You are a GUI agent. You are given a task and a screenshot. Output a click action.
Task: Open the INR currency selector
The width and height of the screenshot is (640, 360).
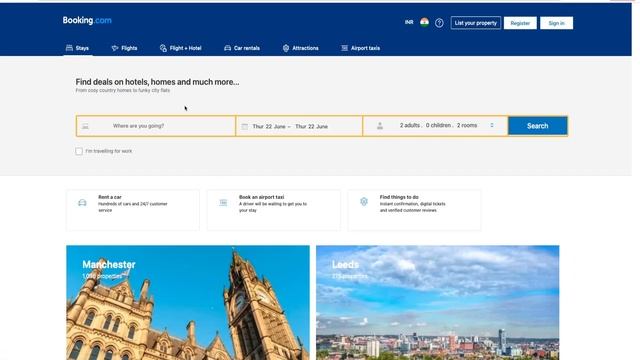[x=409, y=22]
